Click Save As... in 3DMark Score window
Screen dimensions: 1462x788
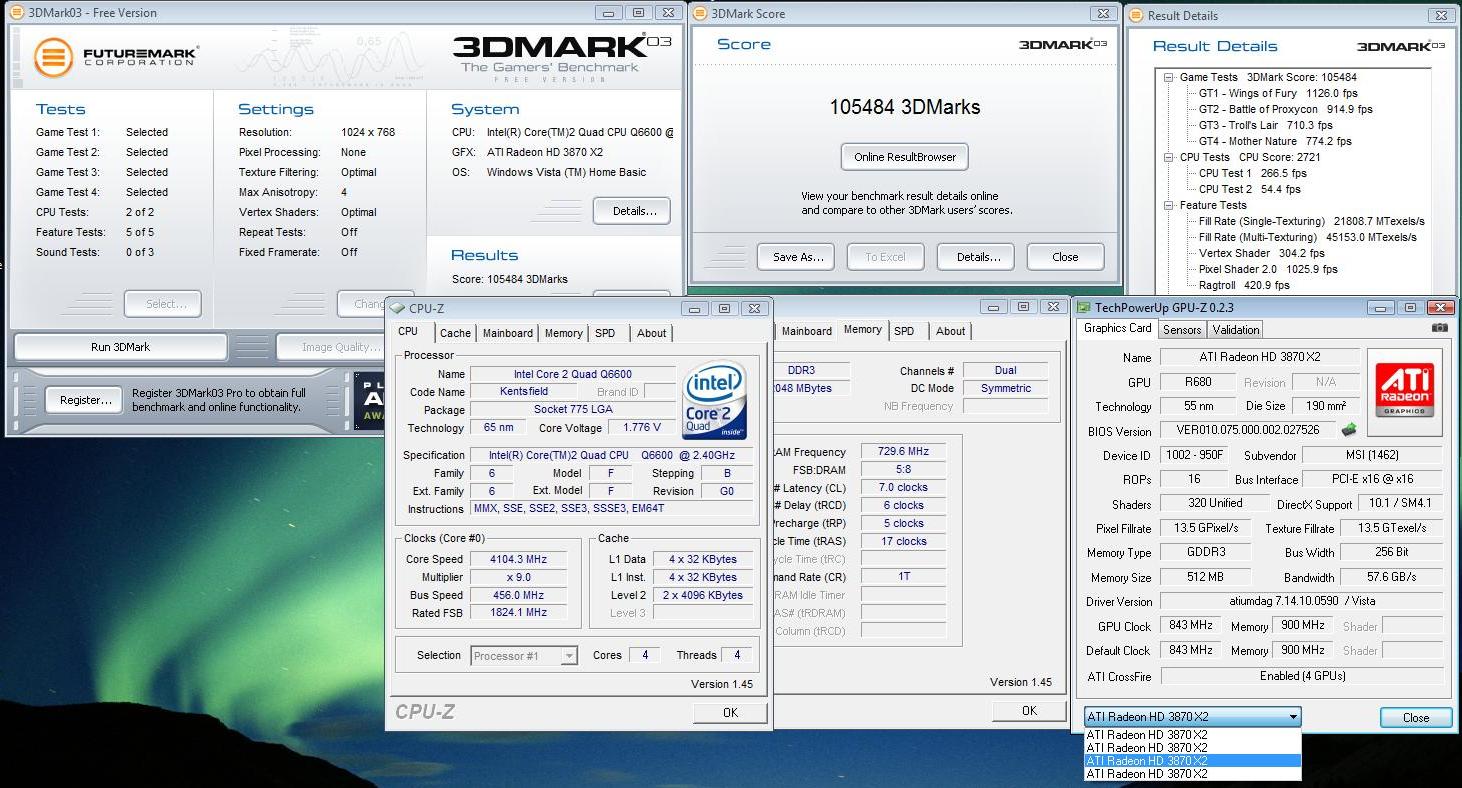[798, 257]
